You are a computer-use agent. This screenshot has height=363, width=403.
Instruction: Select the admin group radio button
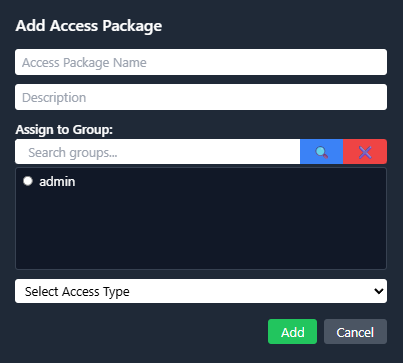(x=28, y=181)
